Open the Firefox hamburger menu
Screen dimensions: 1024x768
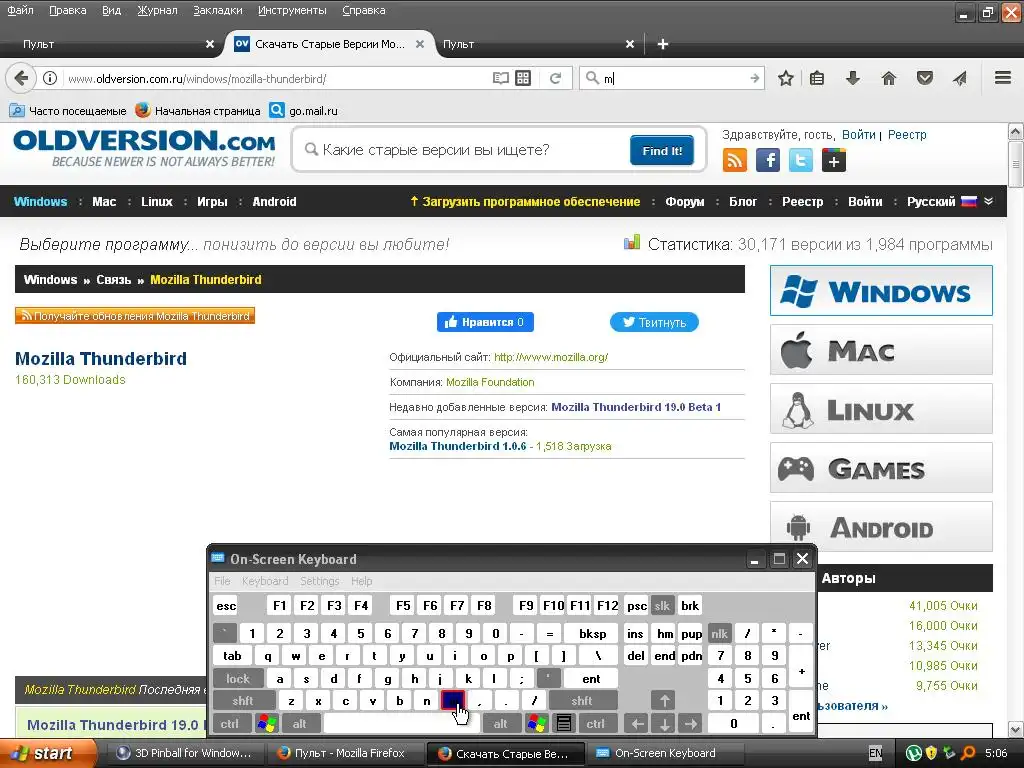(1003, 78)
